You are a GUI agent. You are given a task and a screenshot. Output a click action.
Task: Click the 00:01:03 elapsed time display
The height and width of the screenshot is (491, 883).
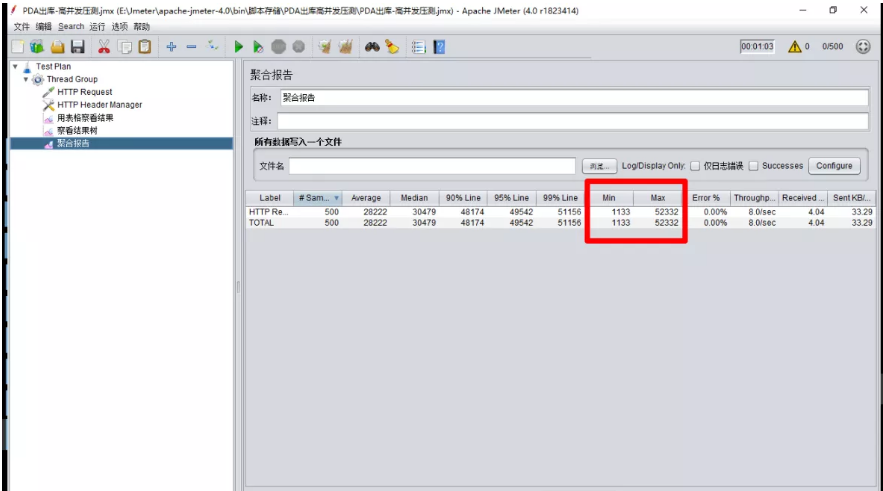point(757,46)
